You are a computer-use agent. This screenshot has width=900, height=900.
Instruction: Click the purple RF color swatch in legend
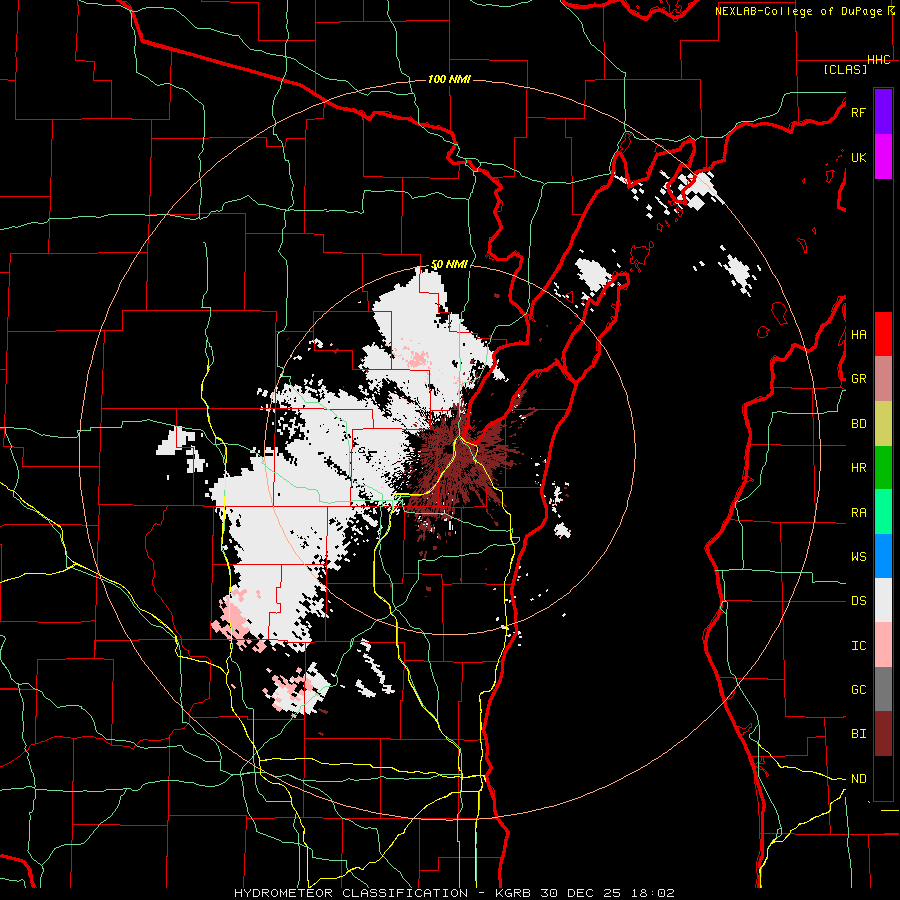tap(883, 112)
